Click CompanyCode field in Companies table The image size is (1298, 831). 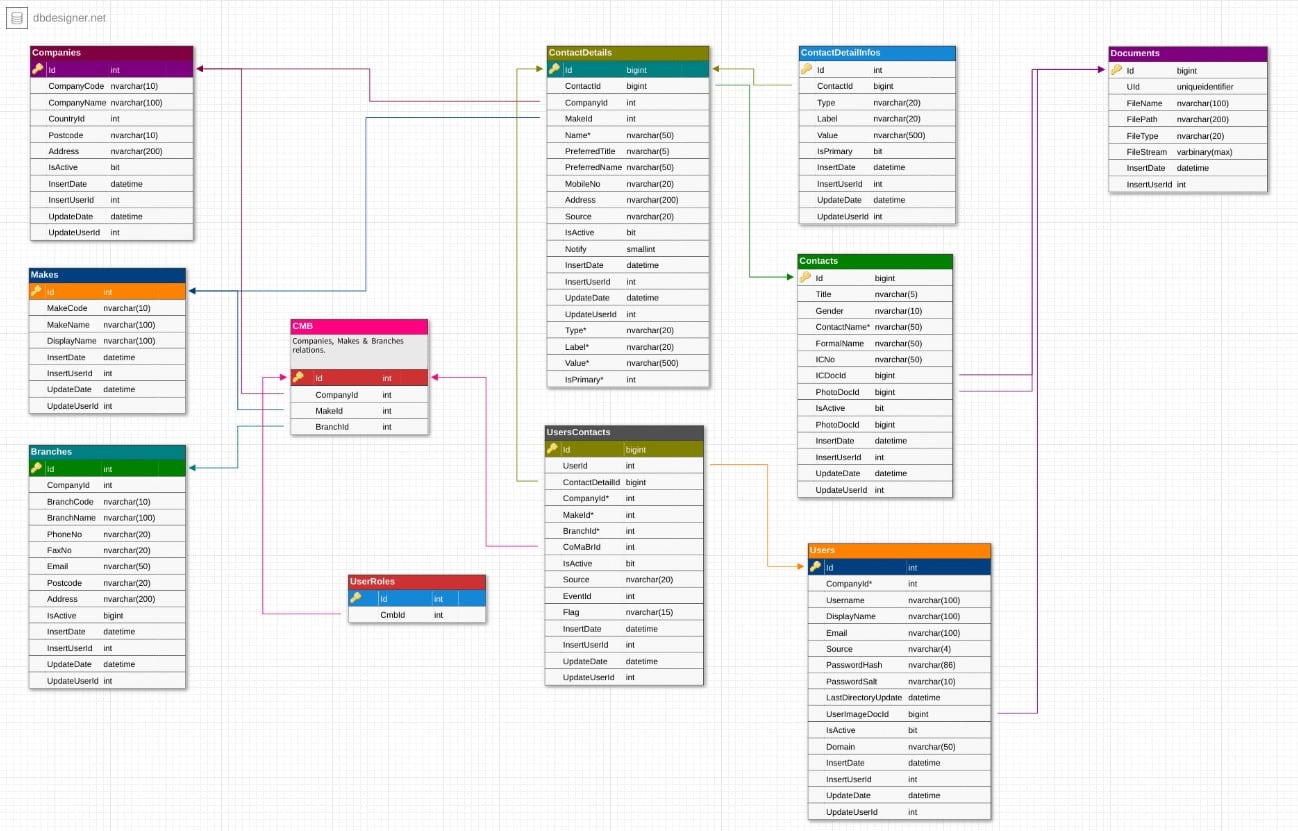[x=111, y=86]
